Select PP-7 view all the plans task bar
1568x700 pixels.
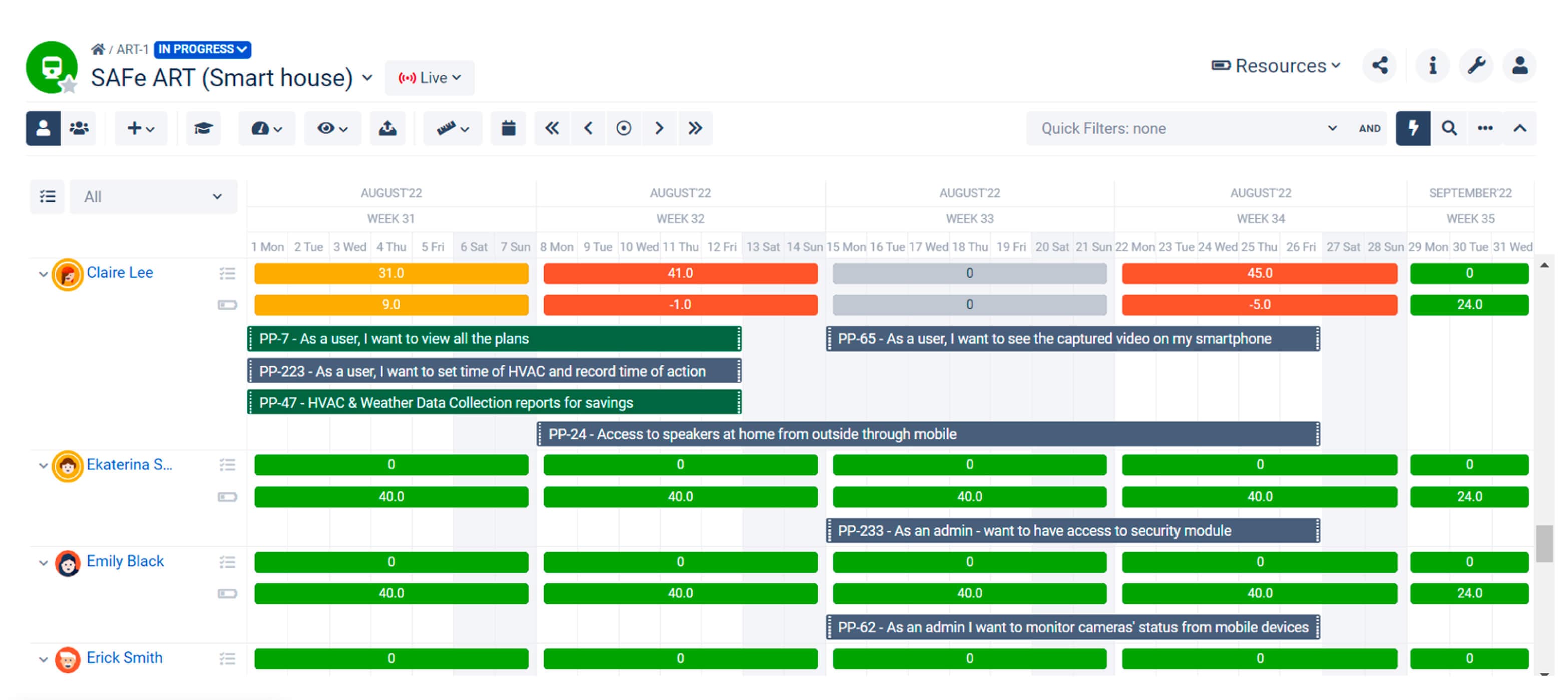tap(494, 338)
